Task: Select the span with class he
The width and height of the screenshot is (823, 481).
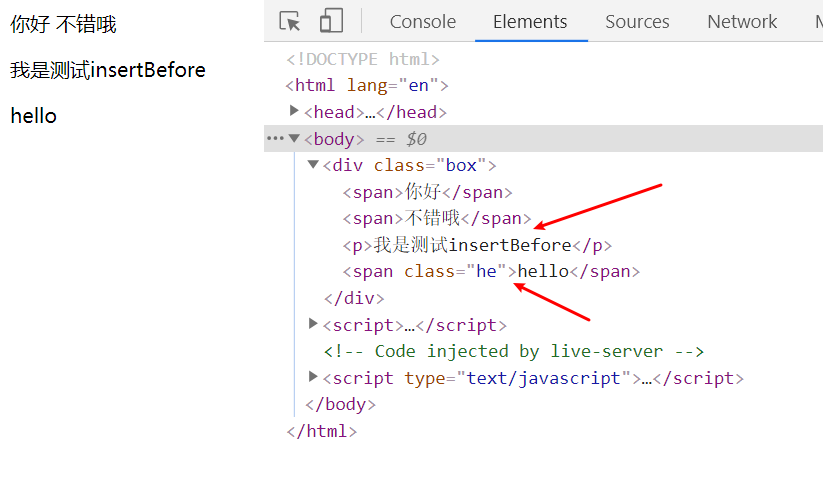Action: (490, 271)
